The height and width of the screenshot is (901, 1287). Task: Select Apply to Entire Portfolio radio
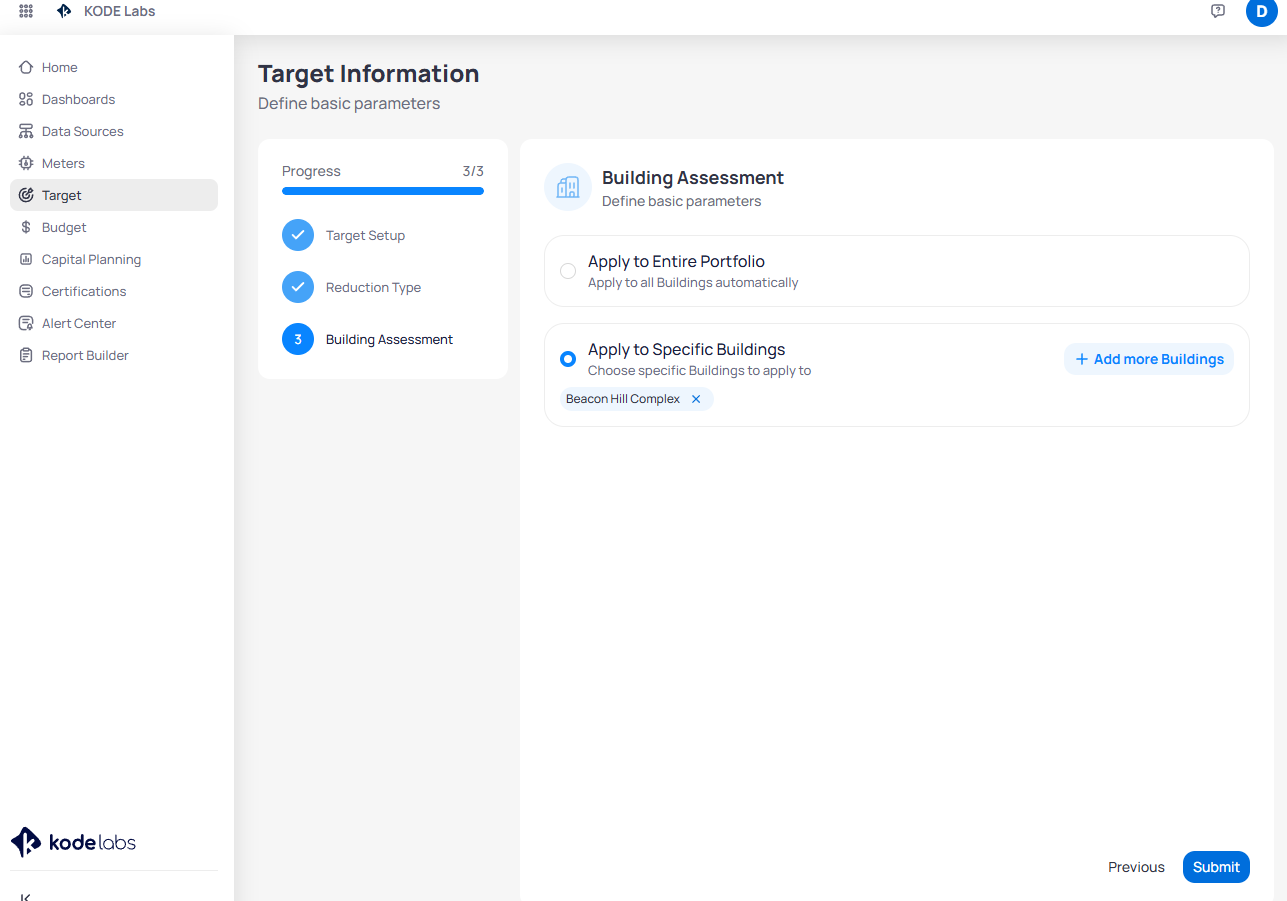[x=568, y=271]
